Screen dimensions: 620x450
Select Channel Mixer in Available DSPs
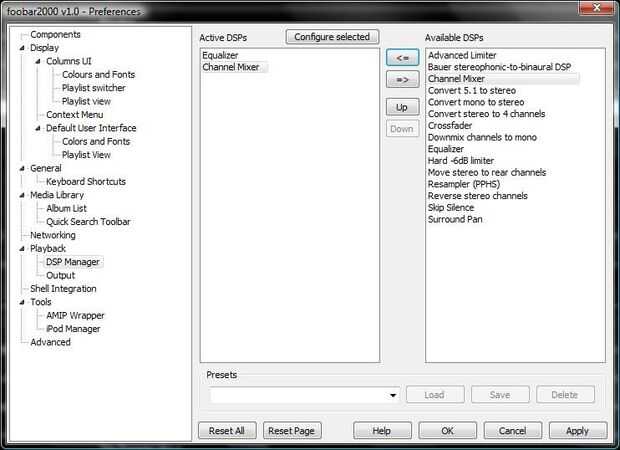(x=456, y=79)
